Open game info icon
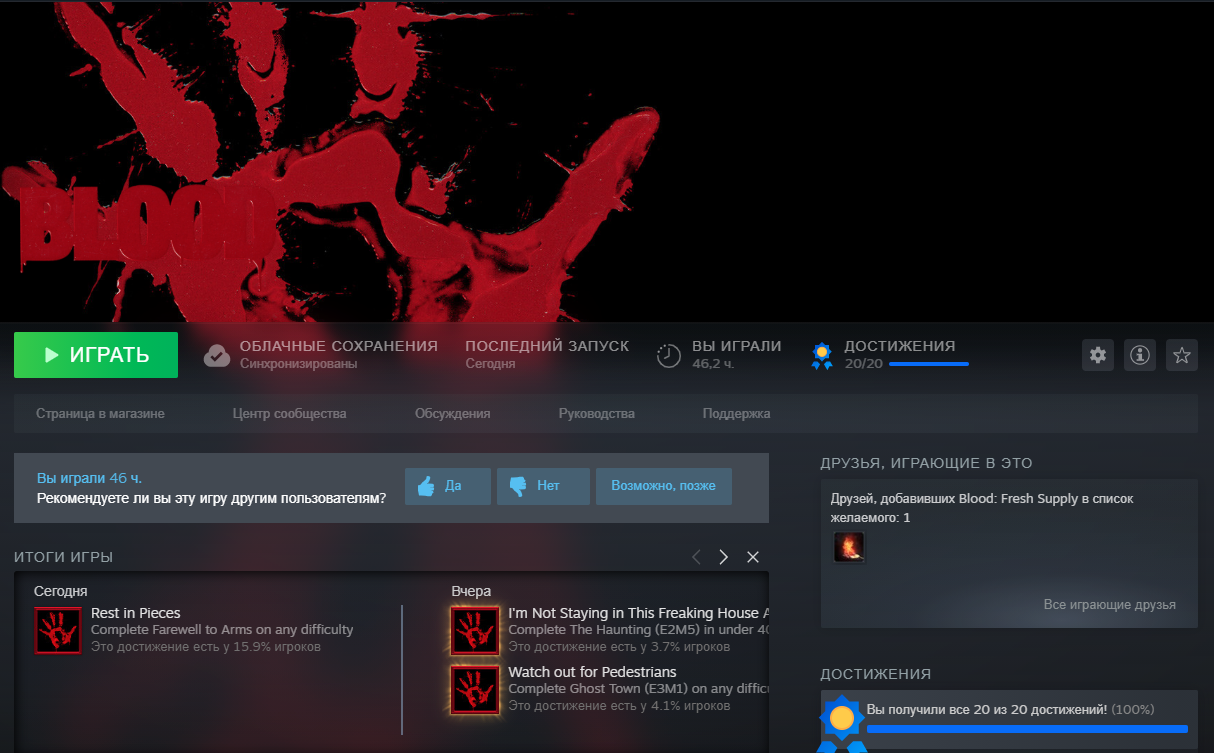1214x753 pixels. coord(1140,355)
